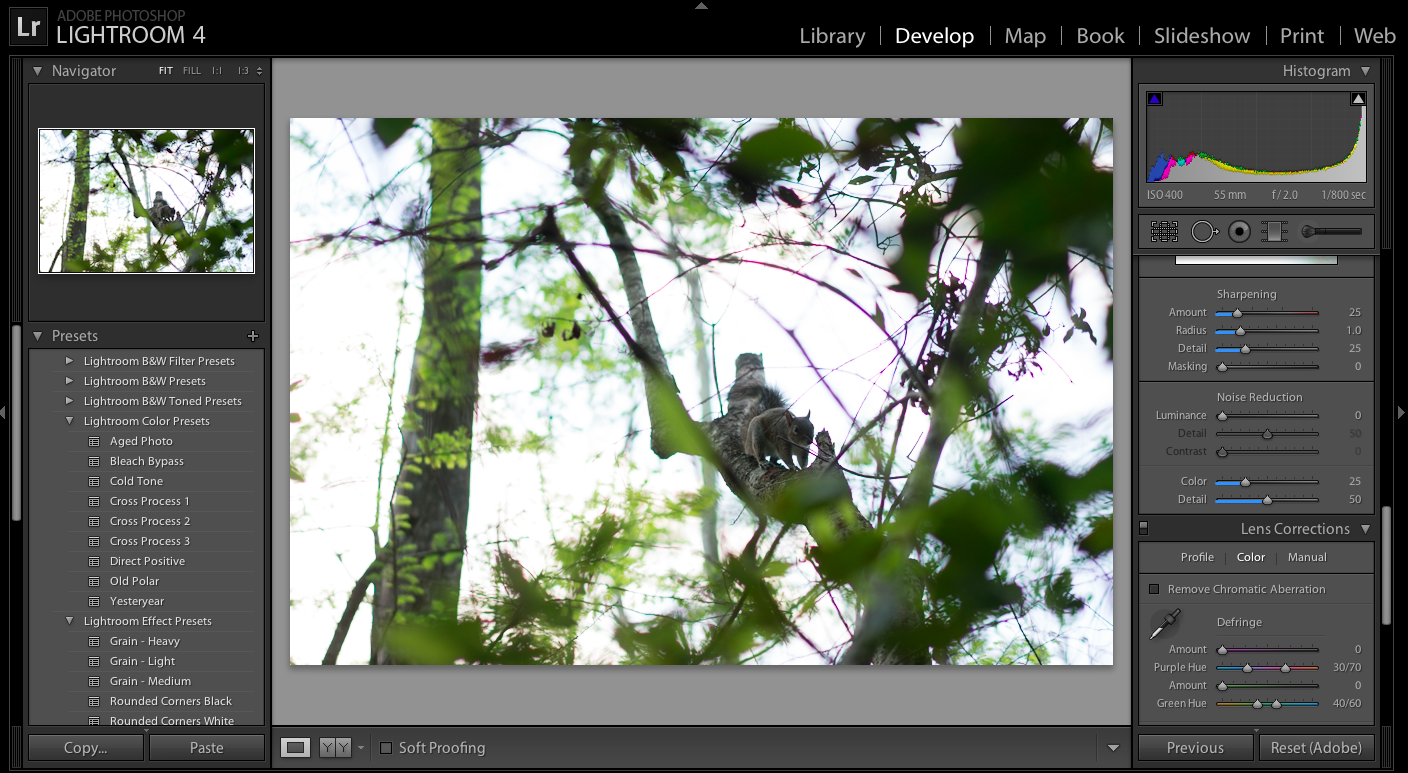Screen dimensions: 1408x773
Task: Pick the Adjustment Brush tool
Action: coord(1331,232)
